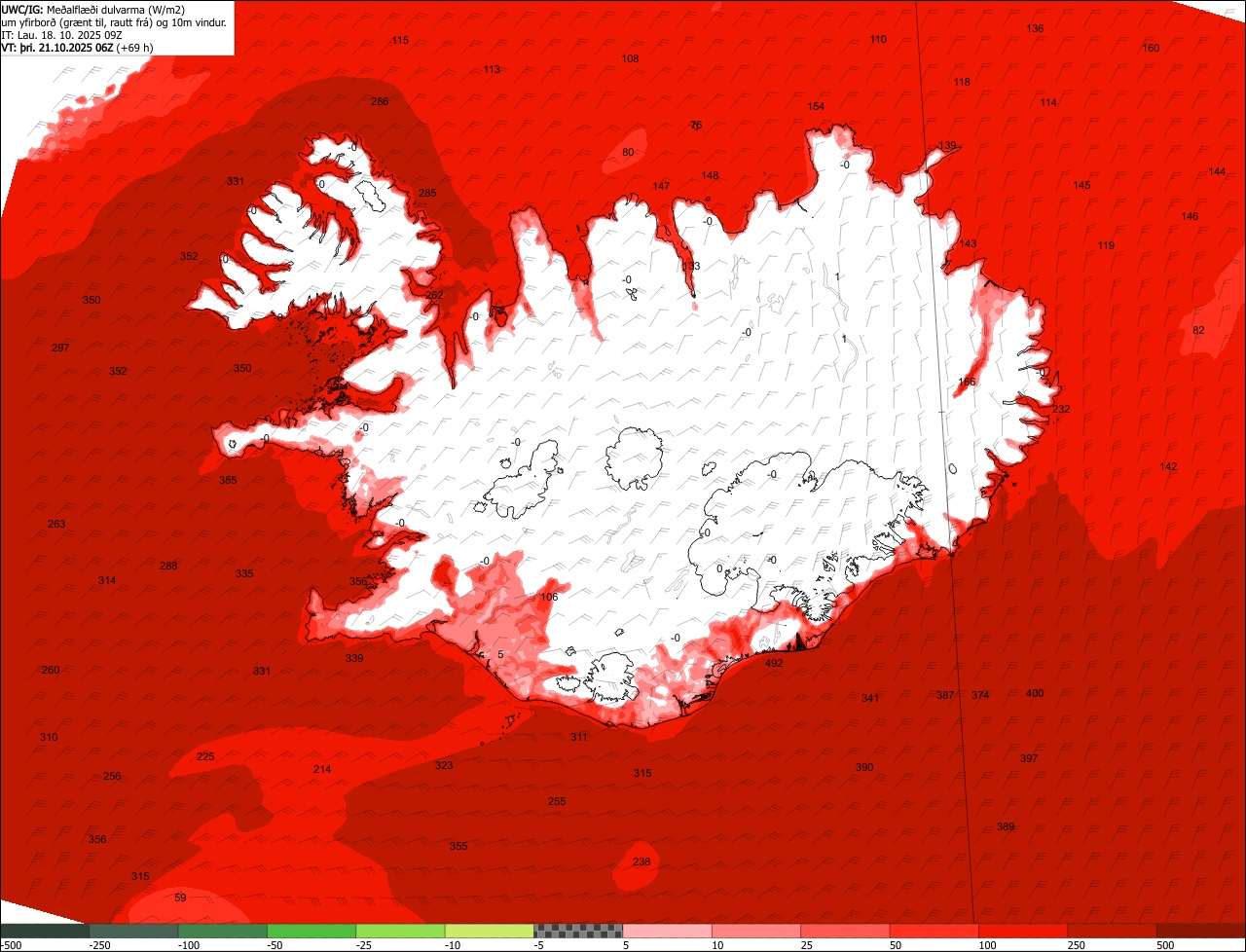The width and height of the screenshot is (1246, 952).
Task: Click the map value 492 off the south coast
Action: click(774, 663)
